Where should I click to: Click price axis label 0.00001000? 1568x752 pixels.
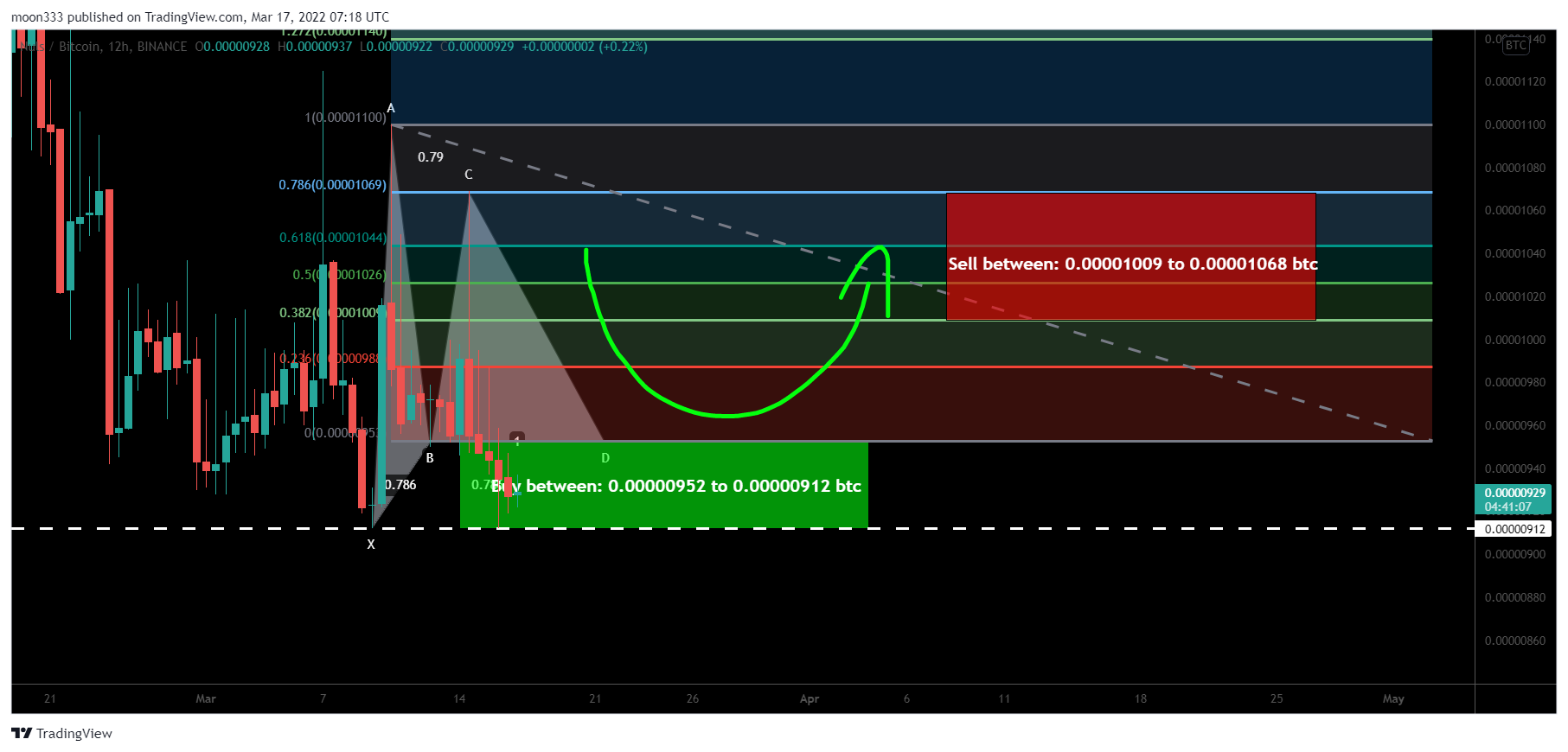tap(1515, 340)
